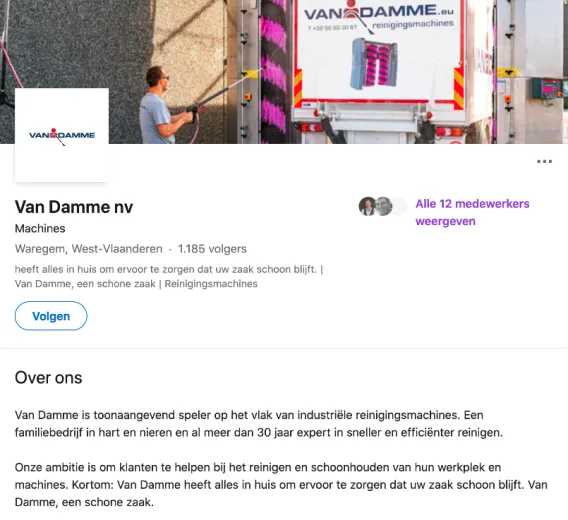This screenshot has height=520, width=568.
Task: Click the third faded employee avatar
Action: coord(399,207)
